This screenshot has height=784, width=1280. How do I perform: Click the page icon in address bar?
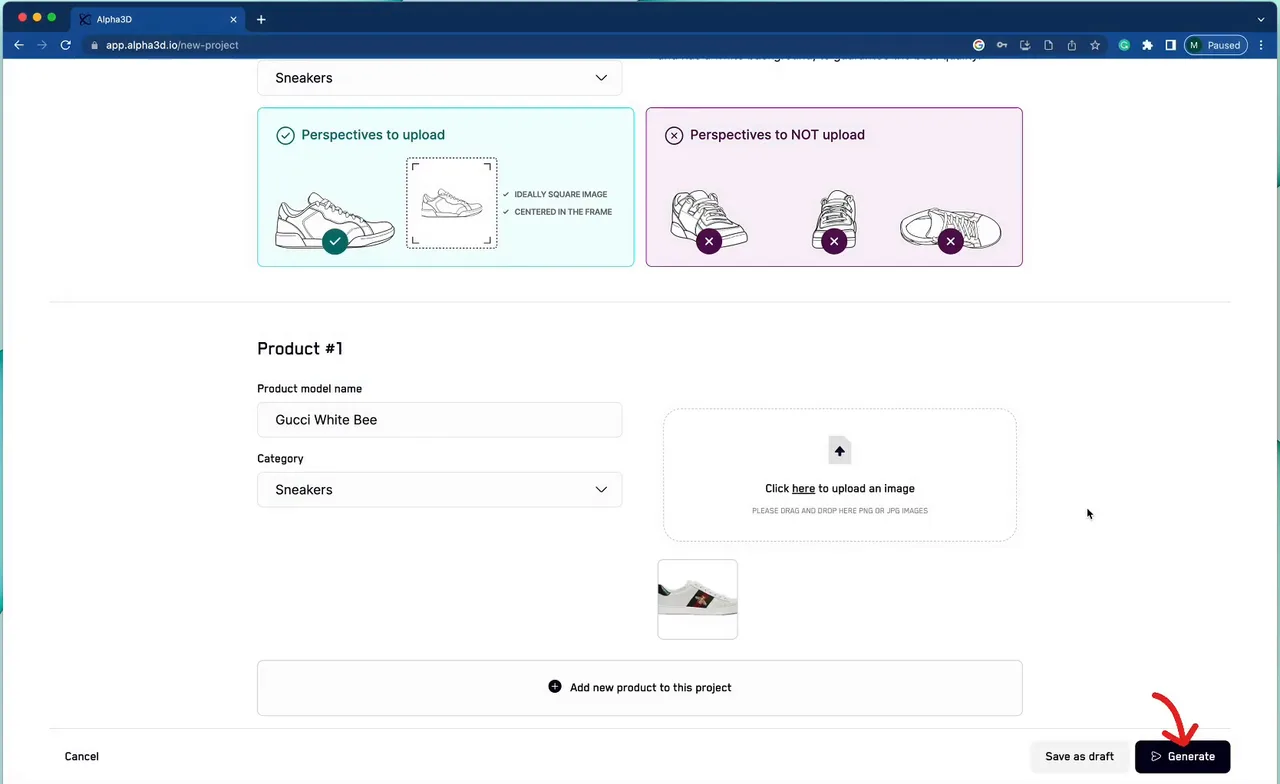(1048, 45)
